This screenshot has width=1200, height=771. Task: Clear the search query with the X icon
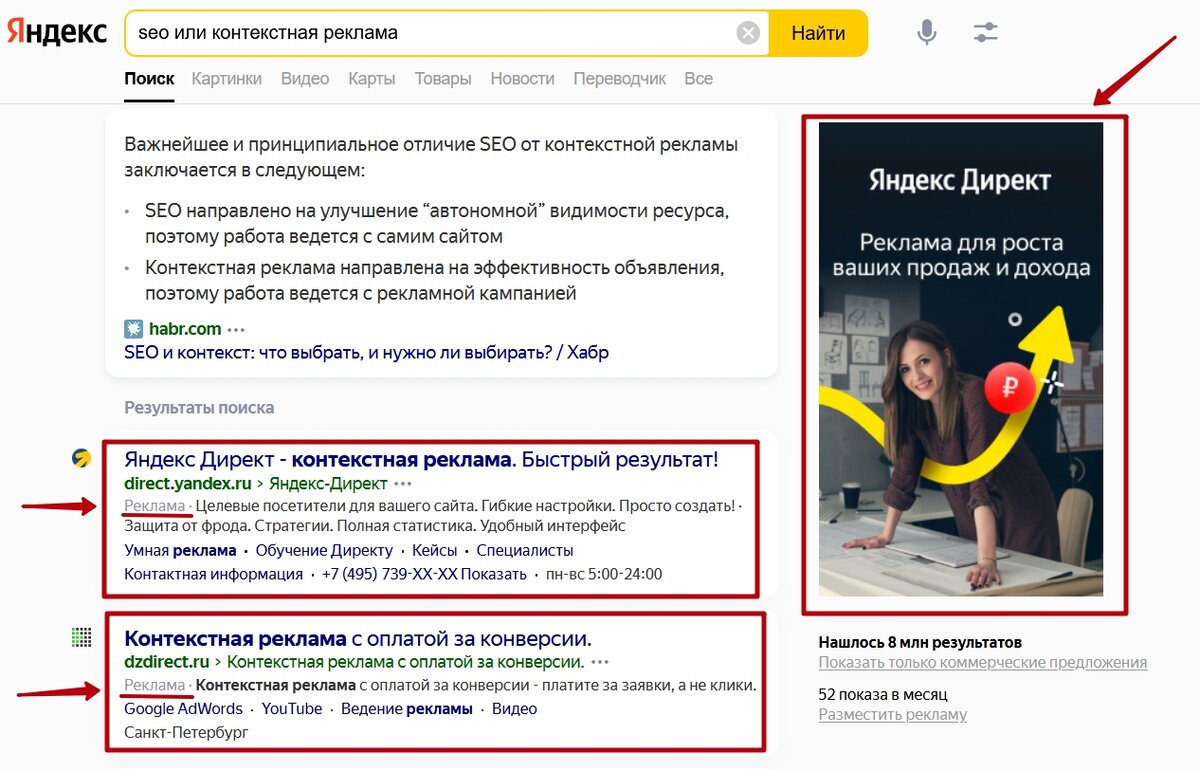pos(747,32)
